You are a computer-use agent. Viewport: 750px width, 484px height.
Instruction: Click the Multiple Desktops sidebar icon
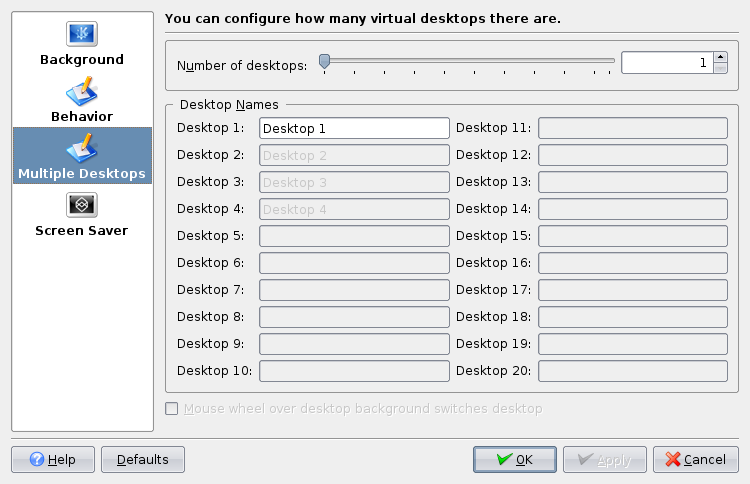(x=82, y=149)
